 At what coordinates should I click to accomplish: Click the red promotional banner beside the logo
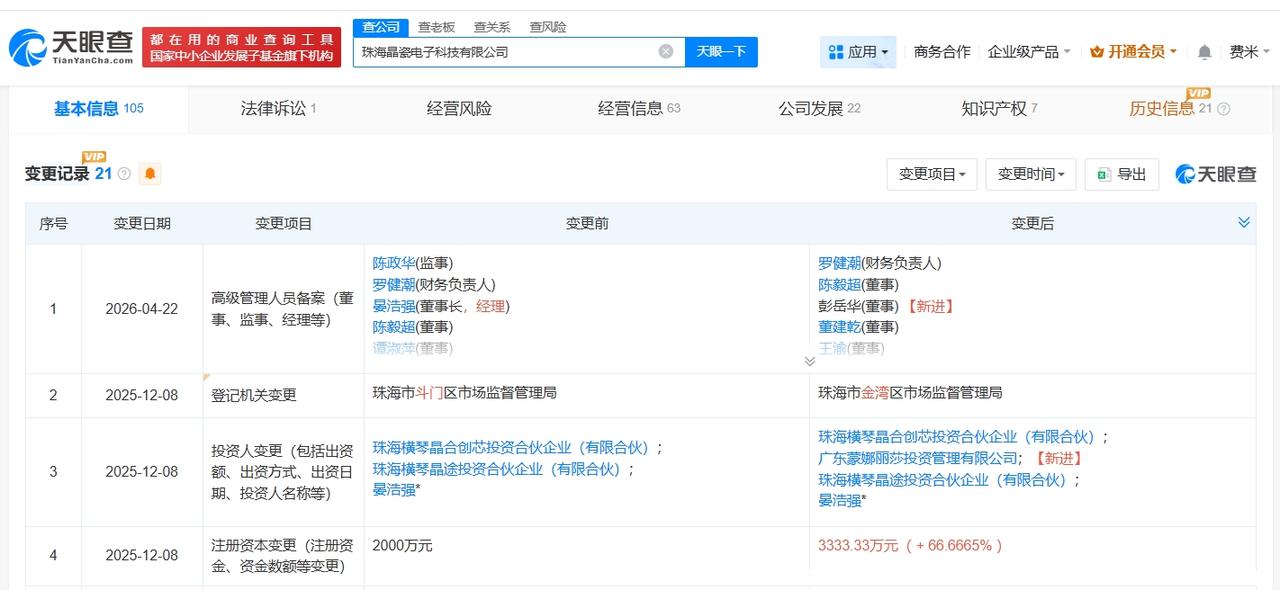pyautogui.click(x=242, y=47)
